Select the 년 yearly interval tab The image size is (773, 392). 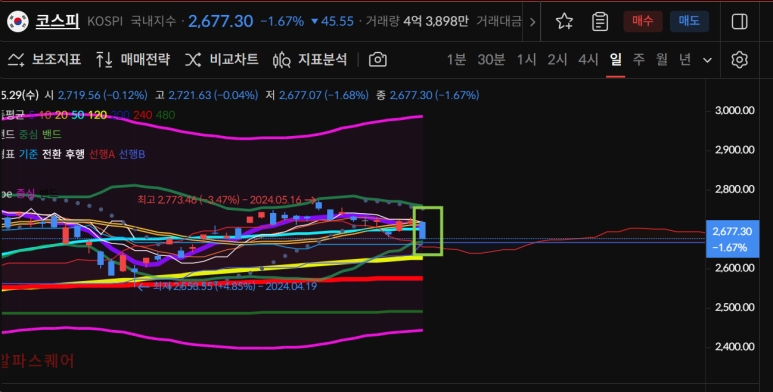click(685, 60)
